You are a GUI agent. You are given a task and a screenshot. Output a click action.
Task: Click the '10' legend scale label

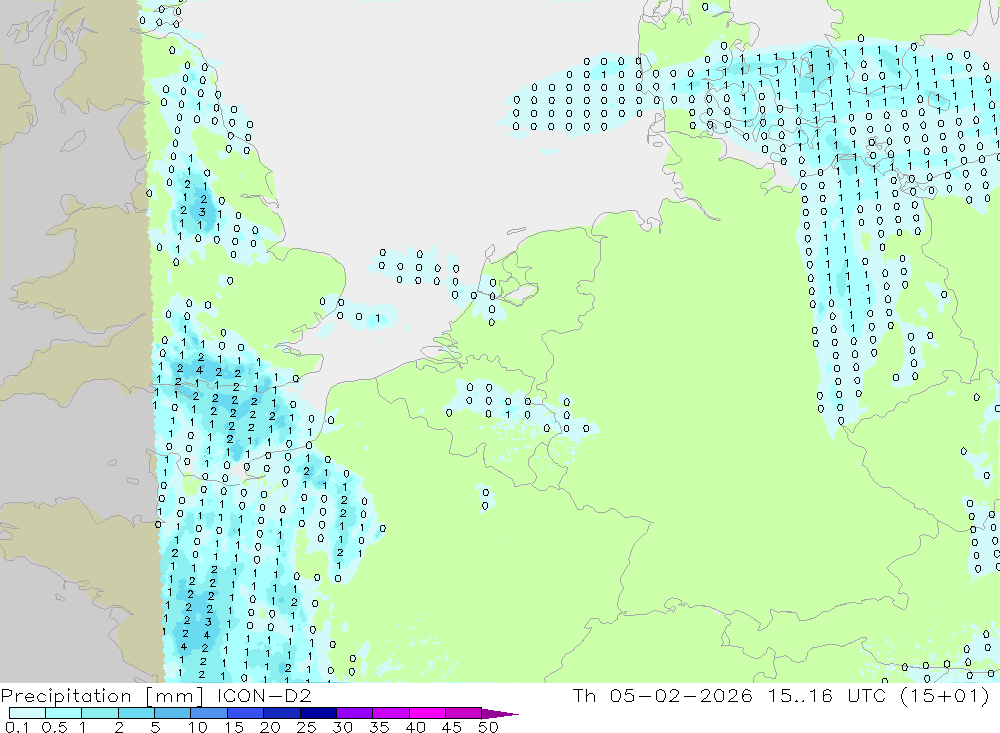[198, 727]
